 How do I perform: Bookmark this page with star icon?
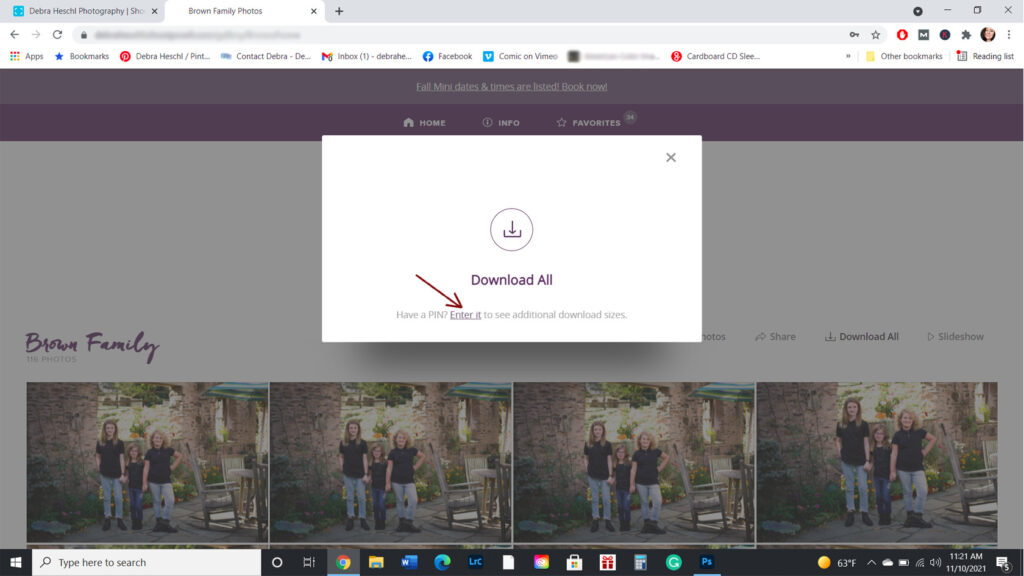click(876, 35)
